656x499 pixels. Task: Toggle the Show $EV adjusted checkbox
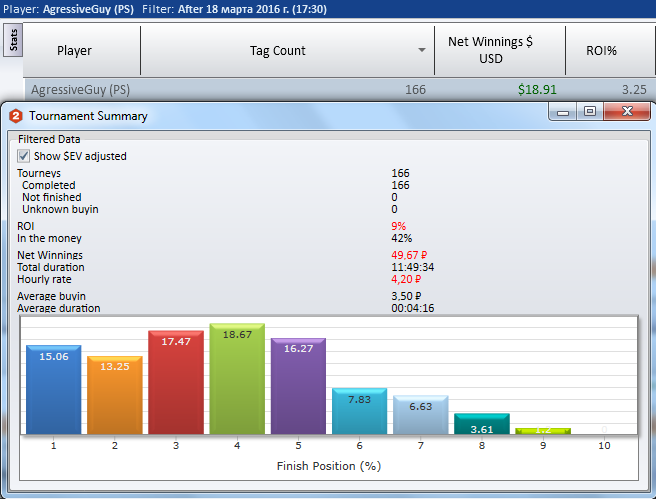click(23, 156)
